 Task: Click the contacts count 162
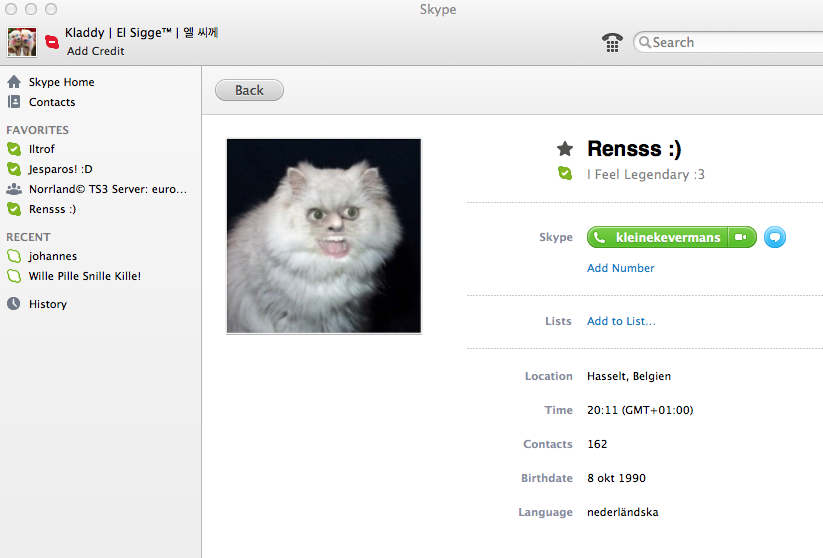[597, 444]
